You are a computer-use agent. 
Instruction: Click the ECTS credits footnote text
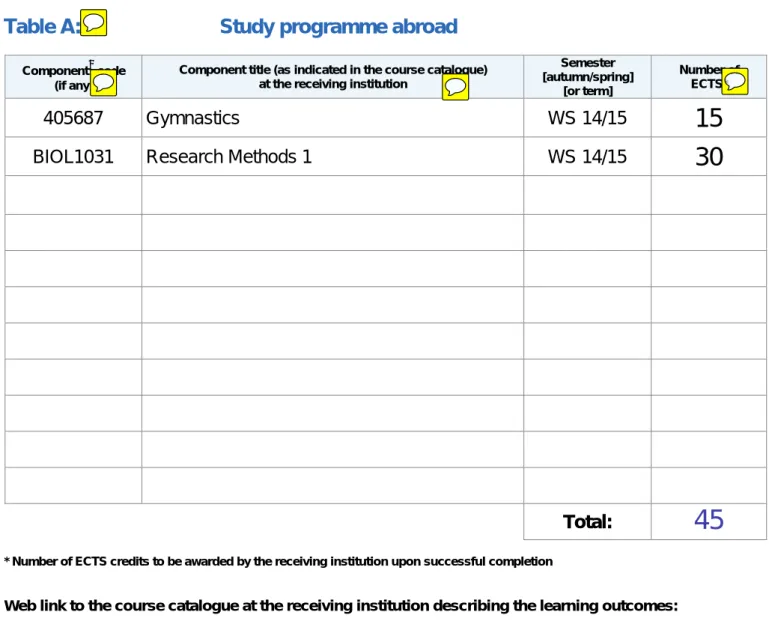[278, 561]
